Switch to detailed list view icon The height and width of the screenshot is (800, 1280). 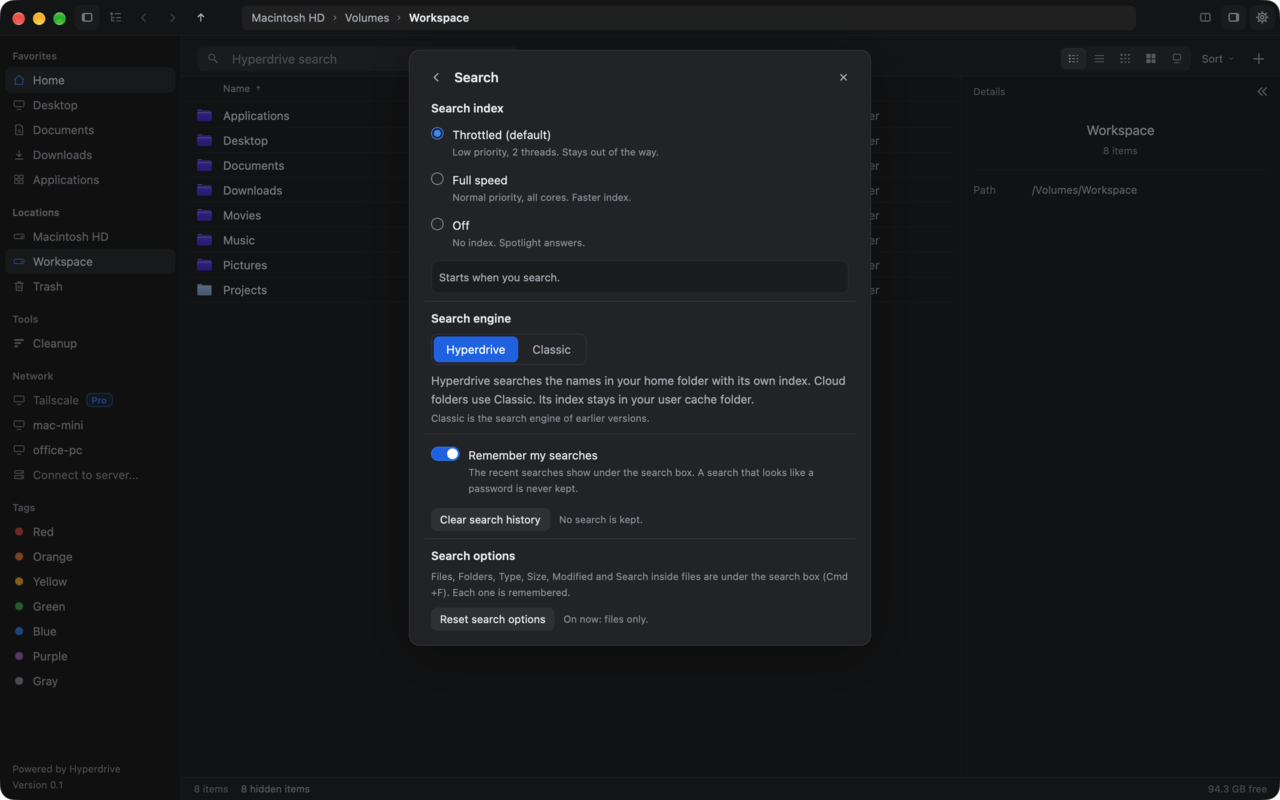1073,59
